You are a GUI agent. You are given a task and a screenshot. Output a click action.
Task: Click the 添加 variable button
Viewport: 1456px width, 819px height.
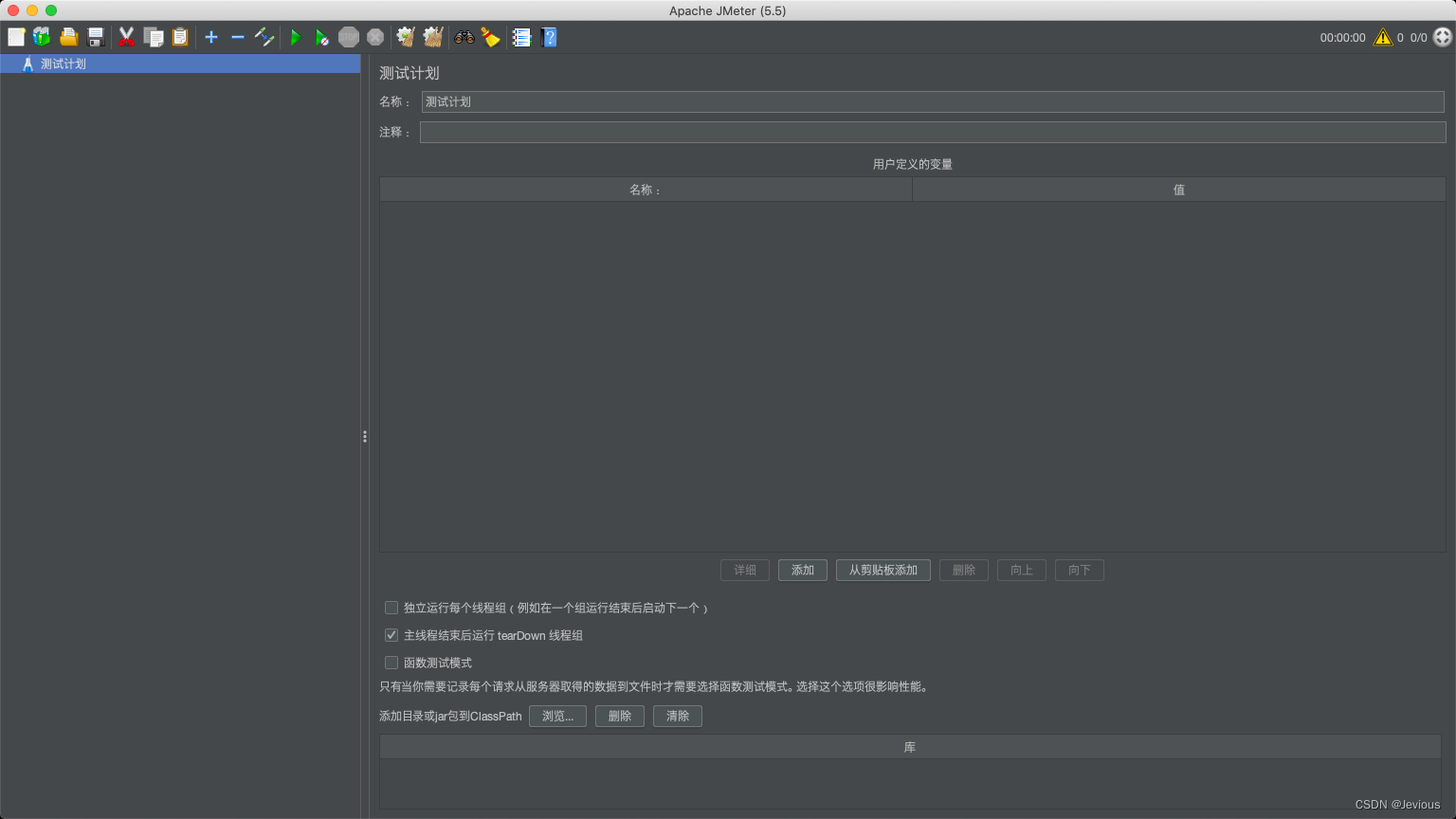(x=803, y=570)
